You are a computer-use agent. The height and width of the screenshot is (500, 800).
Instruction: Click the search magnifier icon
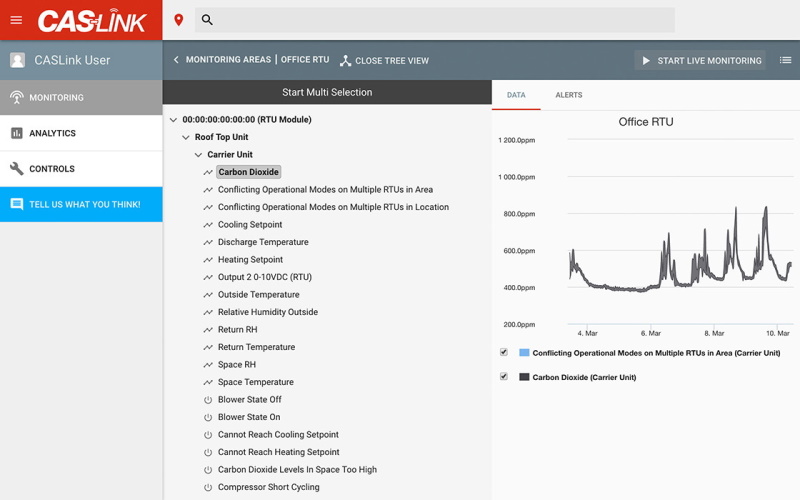207,20
